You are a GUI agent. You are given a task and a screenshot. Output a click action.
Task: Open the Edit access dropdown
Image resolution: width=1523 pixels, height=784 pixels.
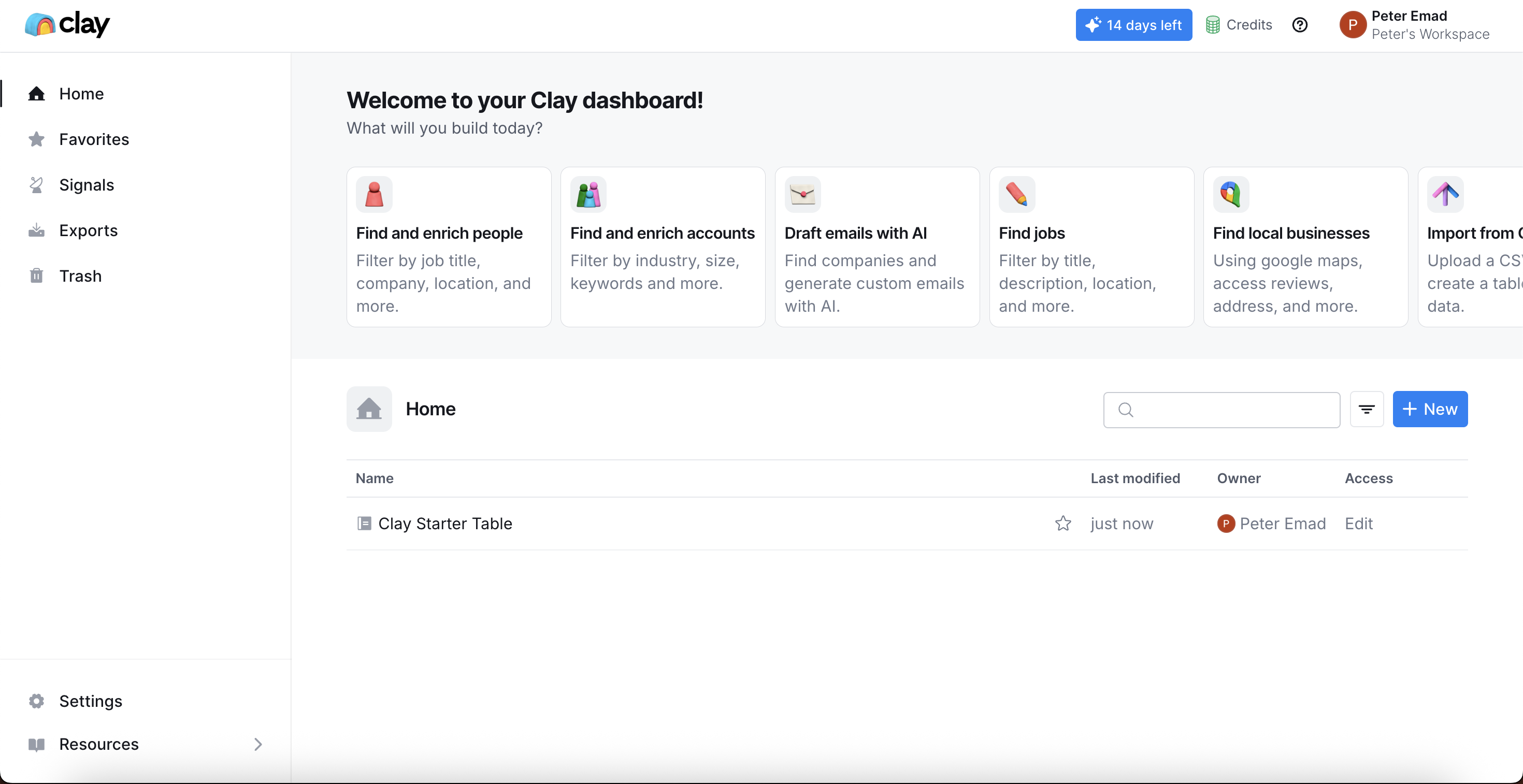tap(1359, 524)
